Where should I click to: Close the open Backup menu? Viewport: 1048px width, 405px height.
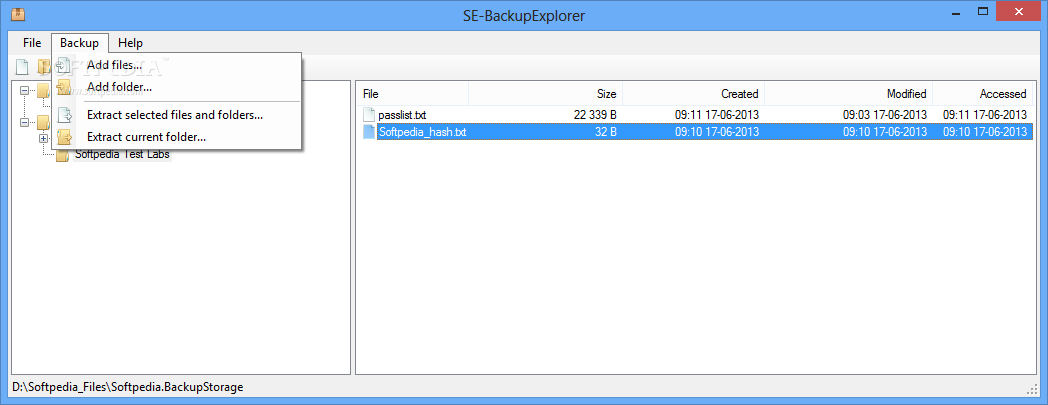[80, 43]
